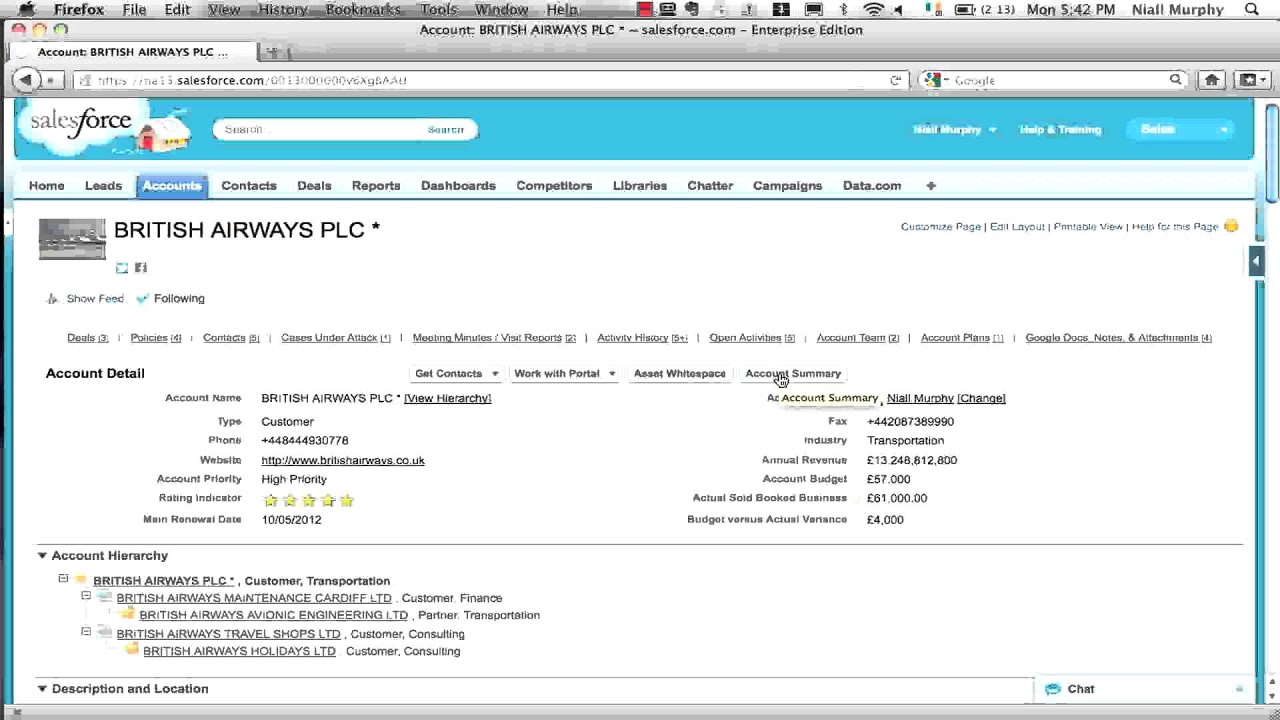Open the Printable View link
Image resolution: width=1280 pixels, height=720 pixels.
click(1088, 227)
